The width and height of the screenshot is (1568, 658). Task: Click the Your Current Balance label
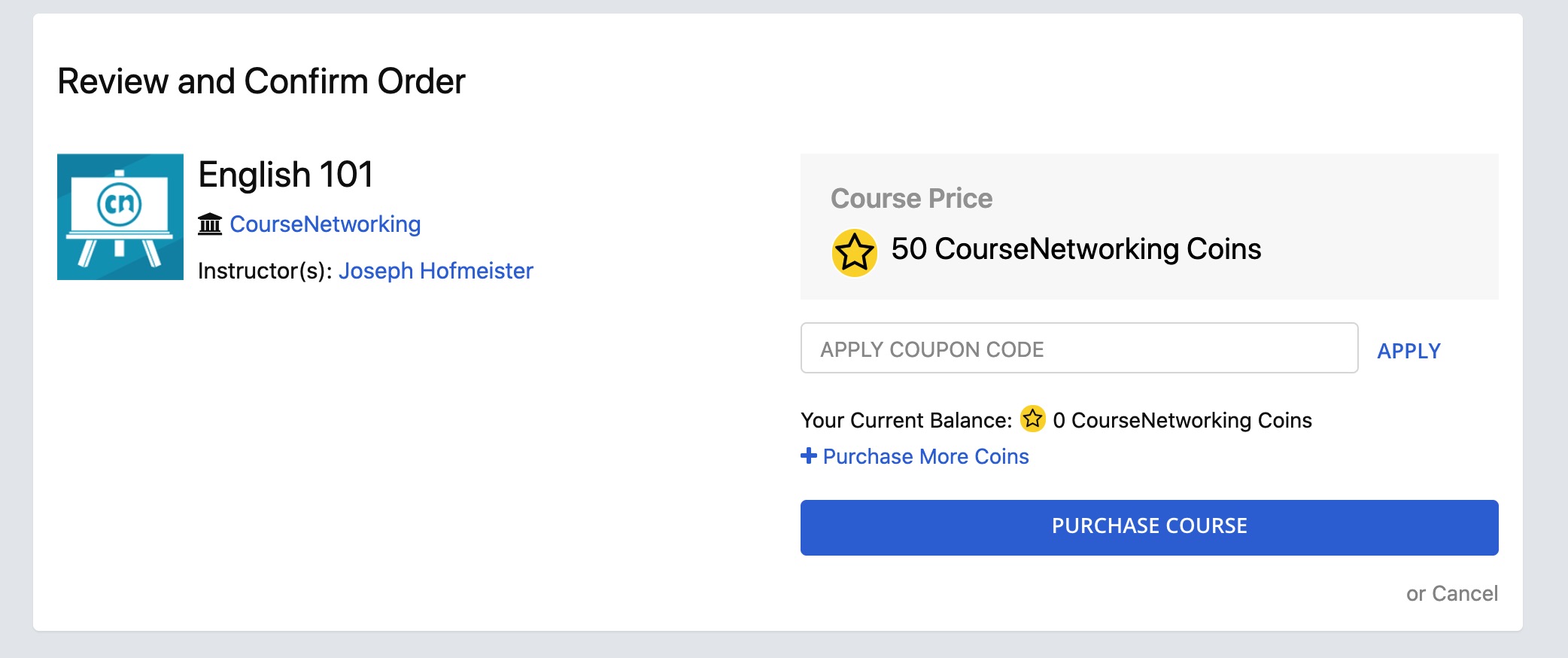[906, 420]
